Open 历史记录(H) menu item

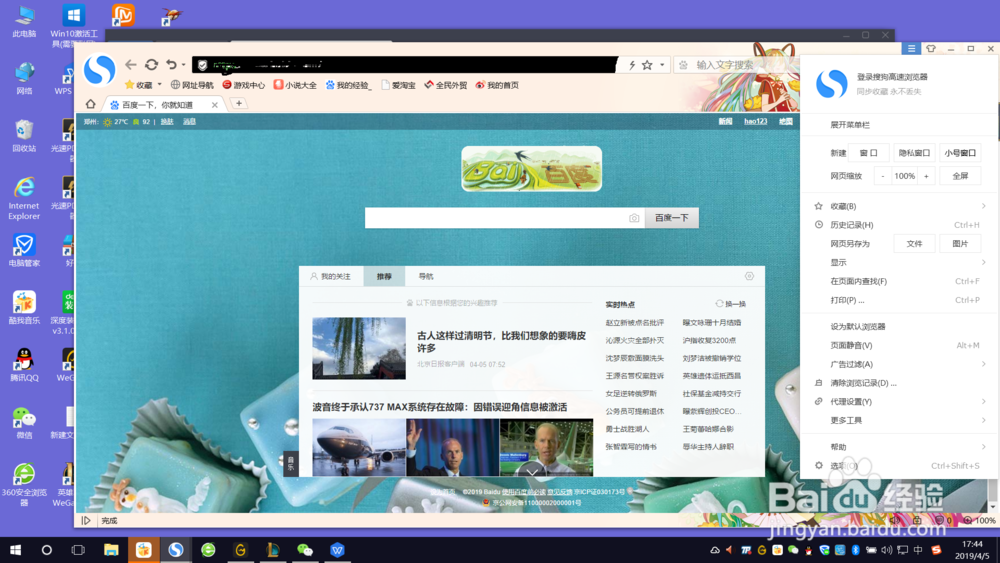[899, 224]
